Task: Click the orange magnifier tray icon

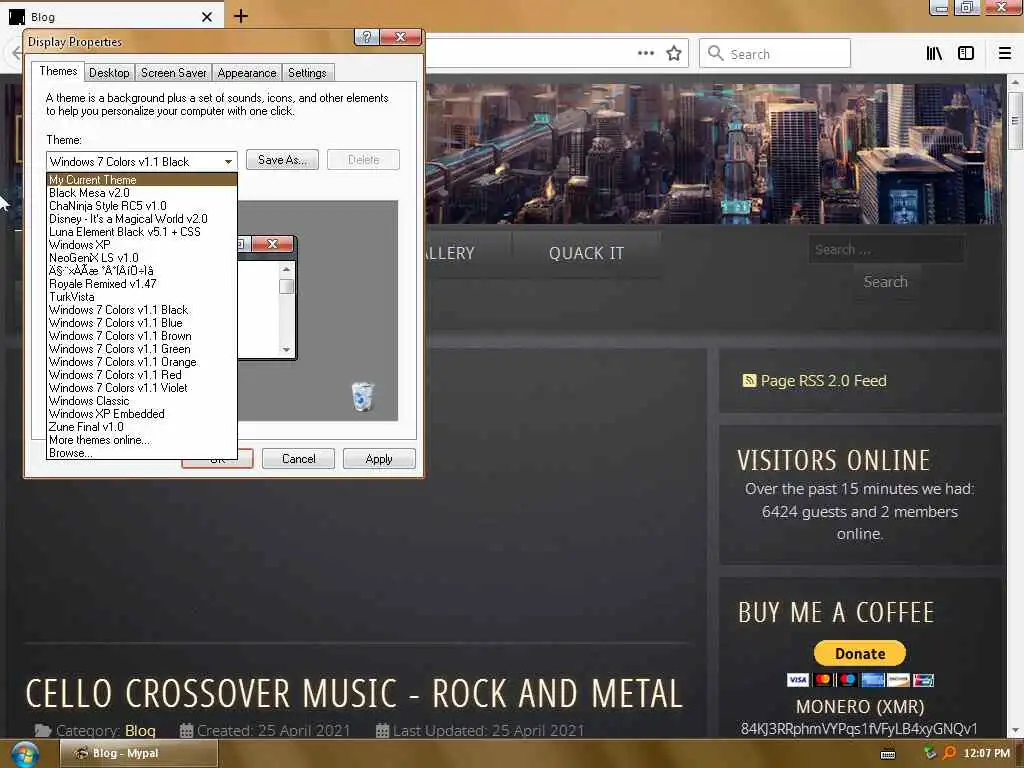Action: [949, 753]
